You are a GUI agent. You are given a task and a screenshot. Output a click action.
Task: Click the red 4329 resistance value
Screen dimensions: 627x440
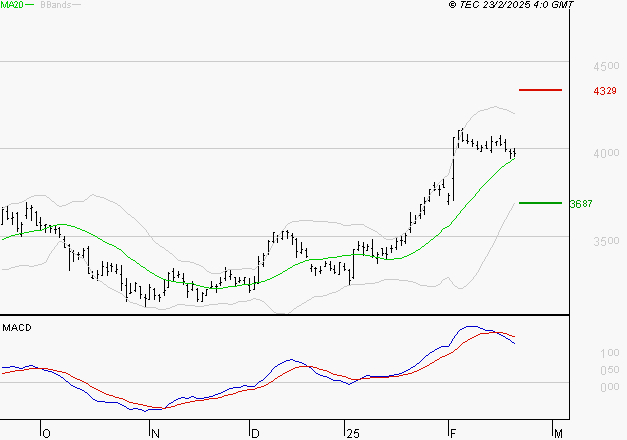605,91
